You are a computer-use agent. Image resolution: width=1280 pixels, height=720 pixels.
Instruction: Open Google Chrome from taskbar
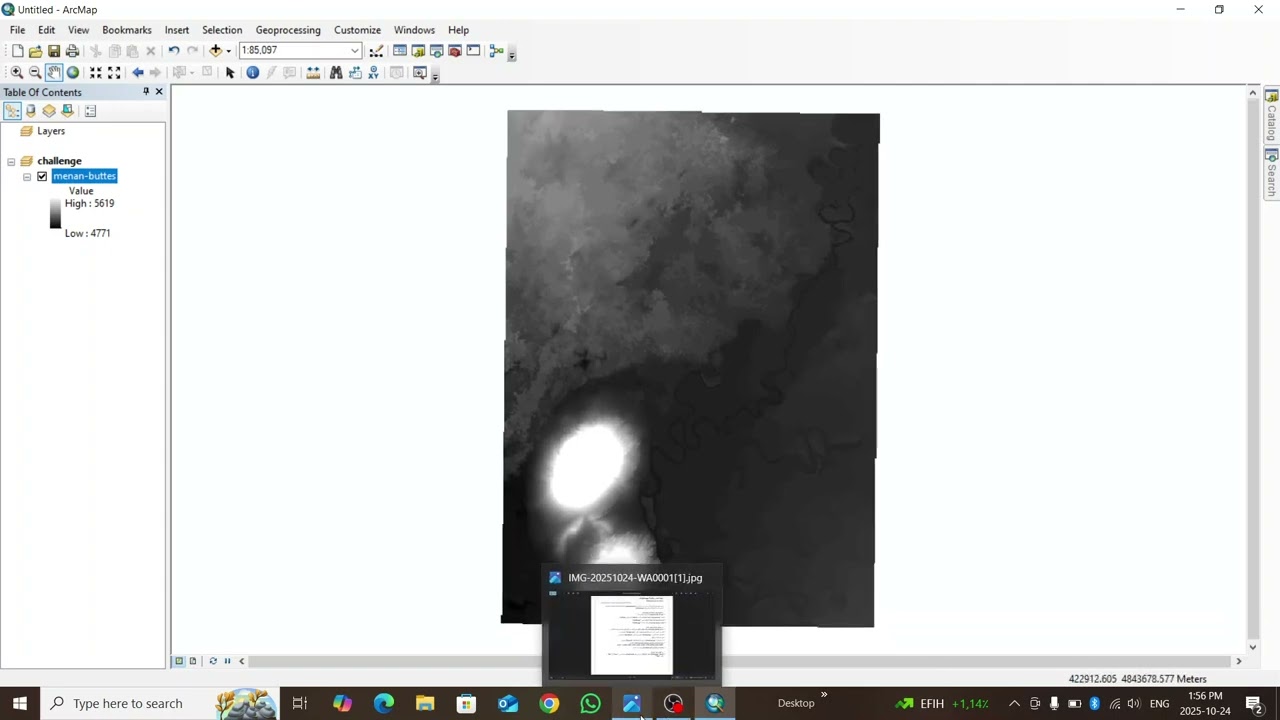click(x=549, y=703)
